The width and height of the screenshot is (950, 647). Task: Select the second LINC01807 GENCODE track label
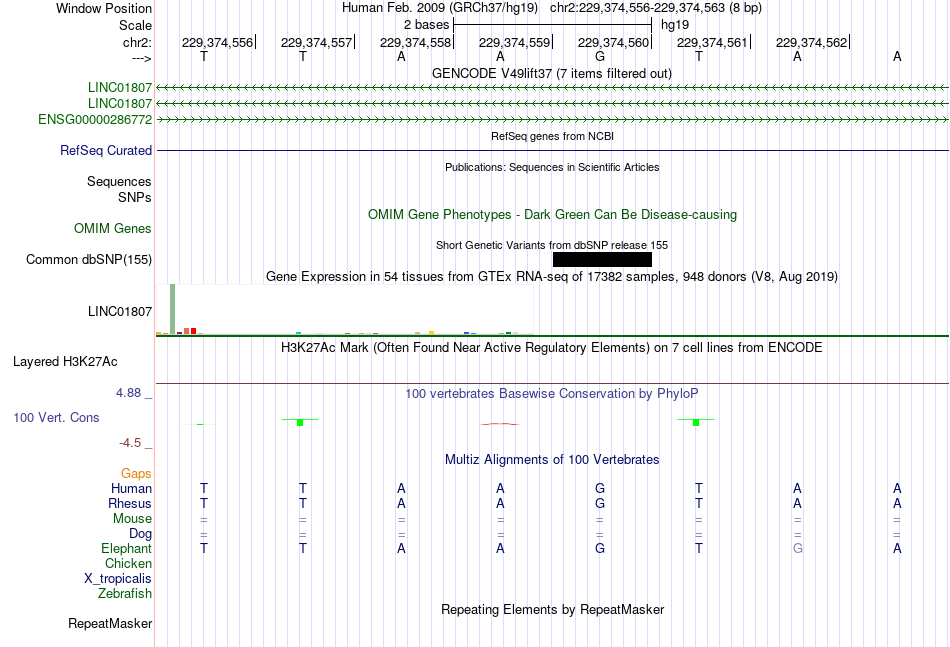click(119, 103)
